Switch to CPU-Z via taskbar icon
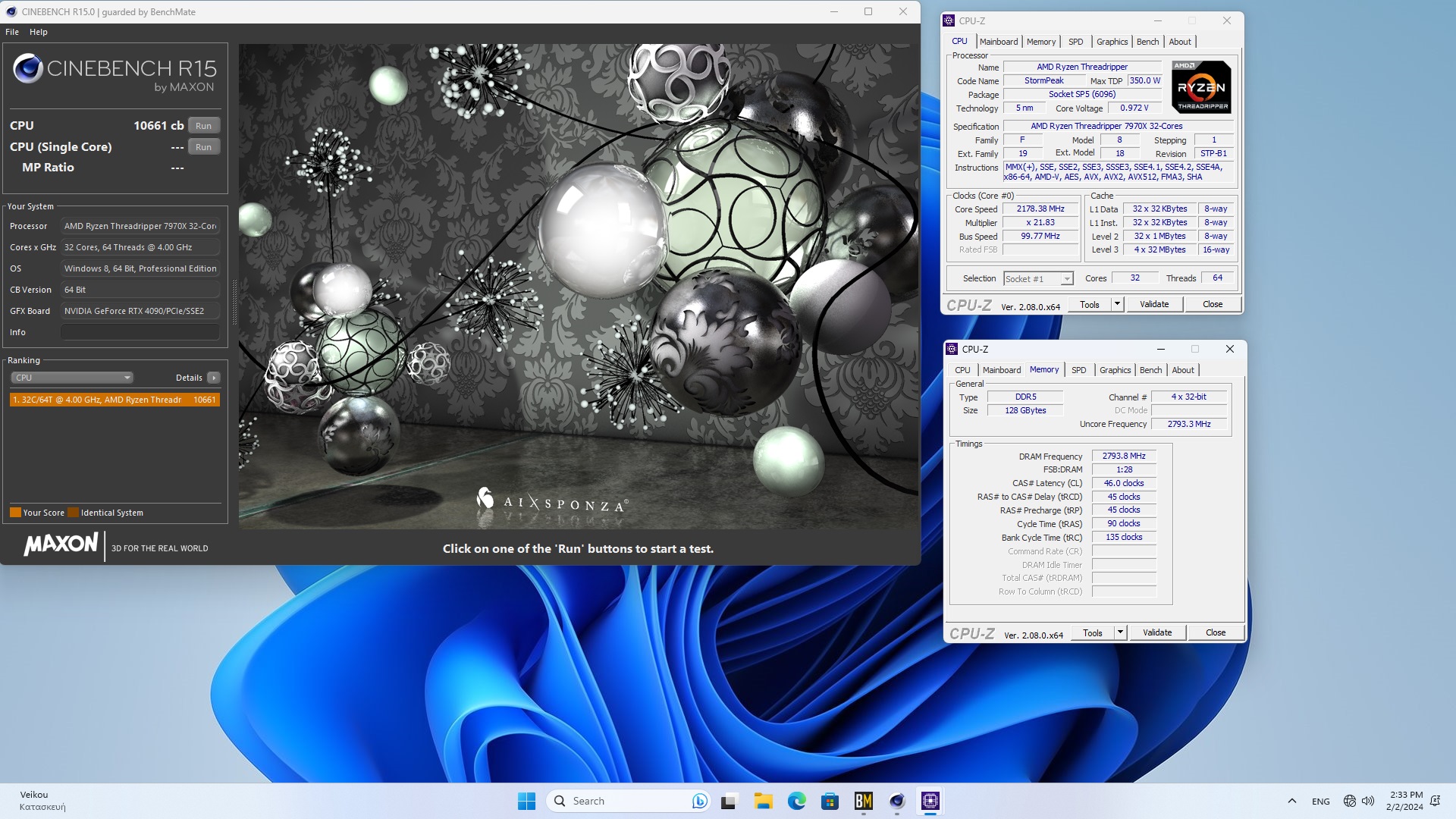Viewport: 1456px width, 819px height. 930,801
